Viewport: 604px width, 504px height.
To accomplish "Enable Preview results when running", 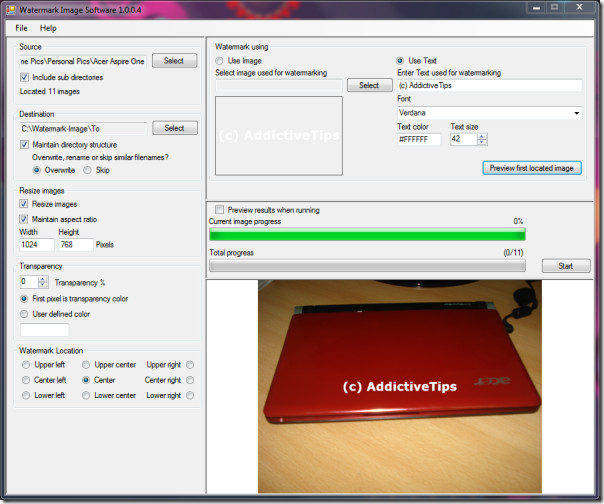I will coord(219,210).
